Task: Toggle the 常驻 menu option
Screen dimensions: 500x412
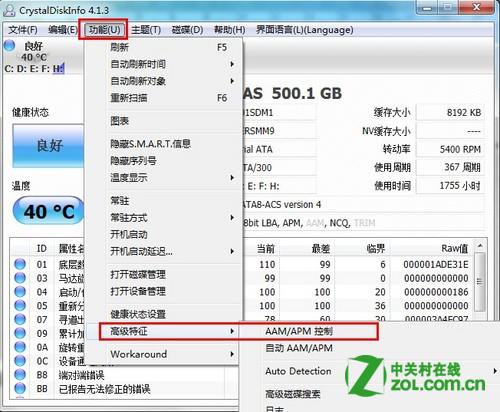Action: pyautogui.click(x=163, y=201)
